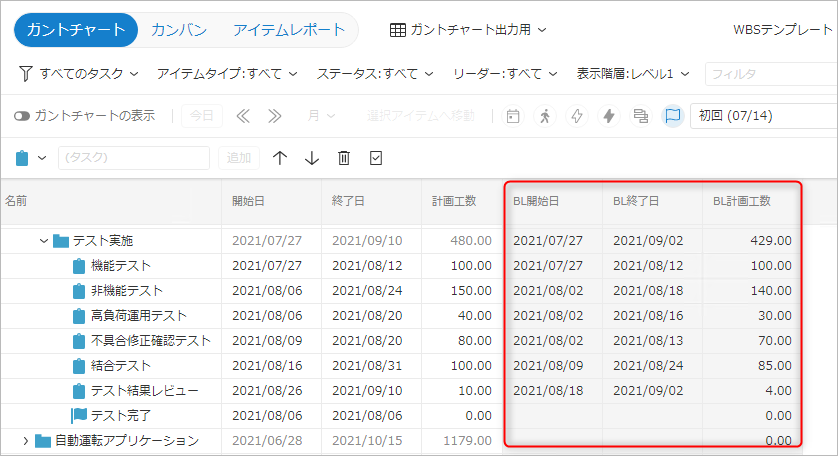Click the outlined lightning bolt icon

click(577, 116)
